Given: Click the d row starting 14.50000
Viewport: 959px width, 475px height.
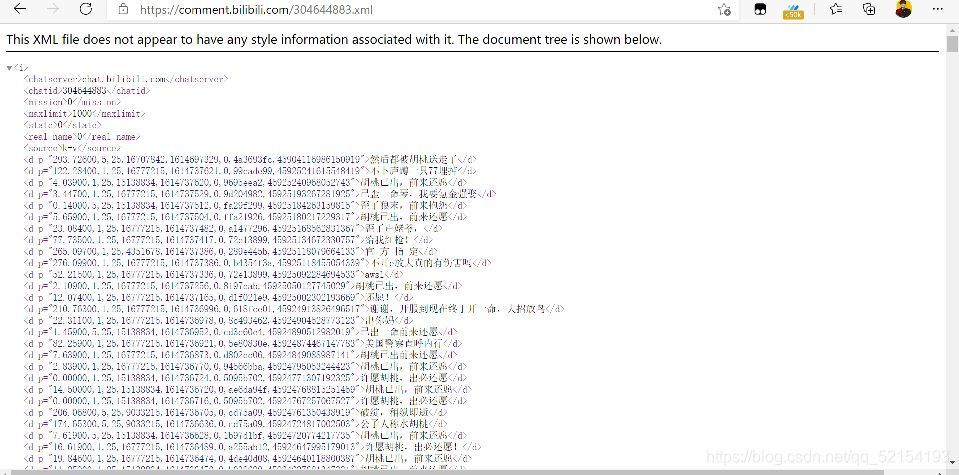Looking at the screenshot, I should (x=247, y=389).
